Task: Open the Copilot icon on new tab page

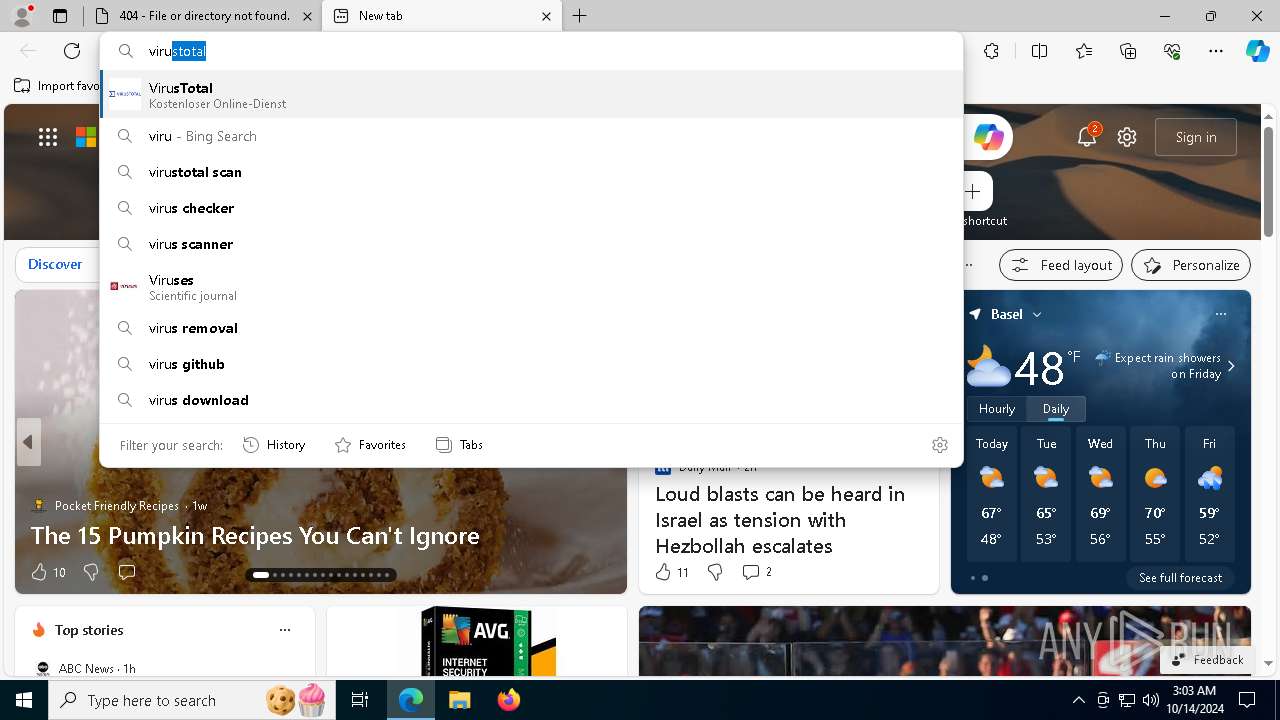Action: [x=988, y=137]
